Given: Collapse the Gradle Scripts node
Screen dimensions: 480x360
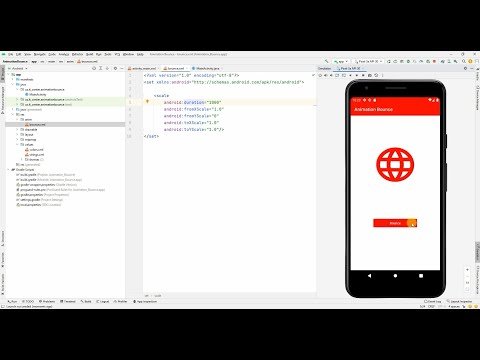Looking at the screenshot, I should [8, 170].
